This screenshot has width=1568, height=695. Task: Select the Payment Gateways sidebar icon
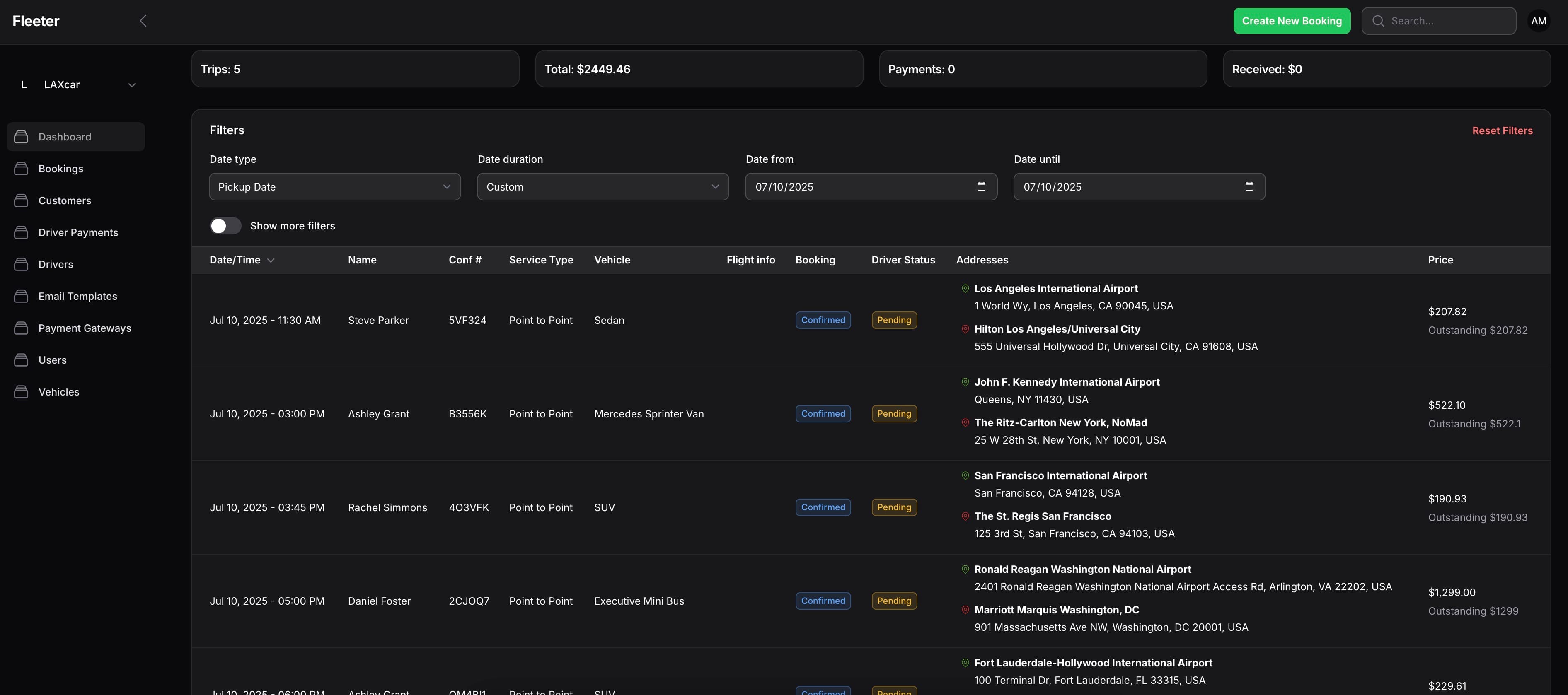(x=22, y=328)
